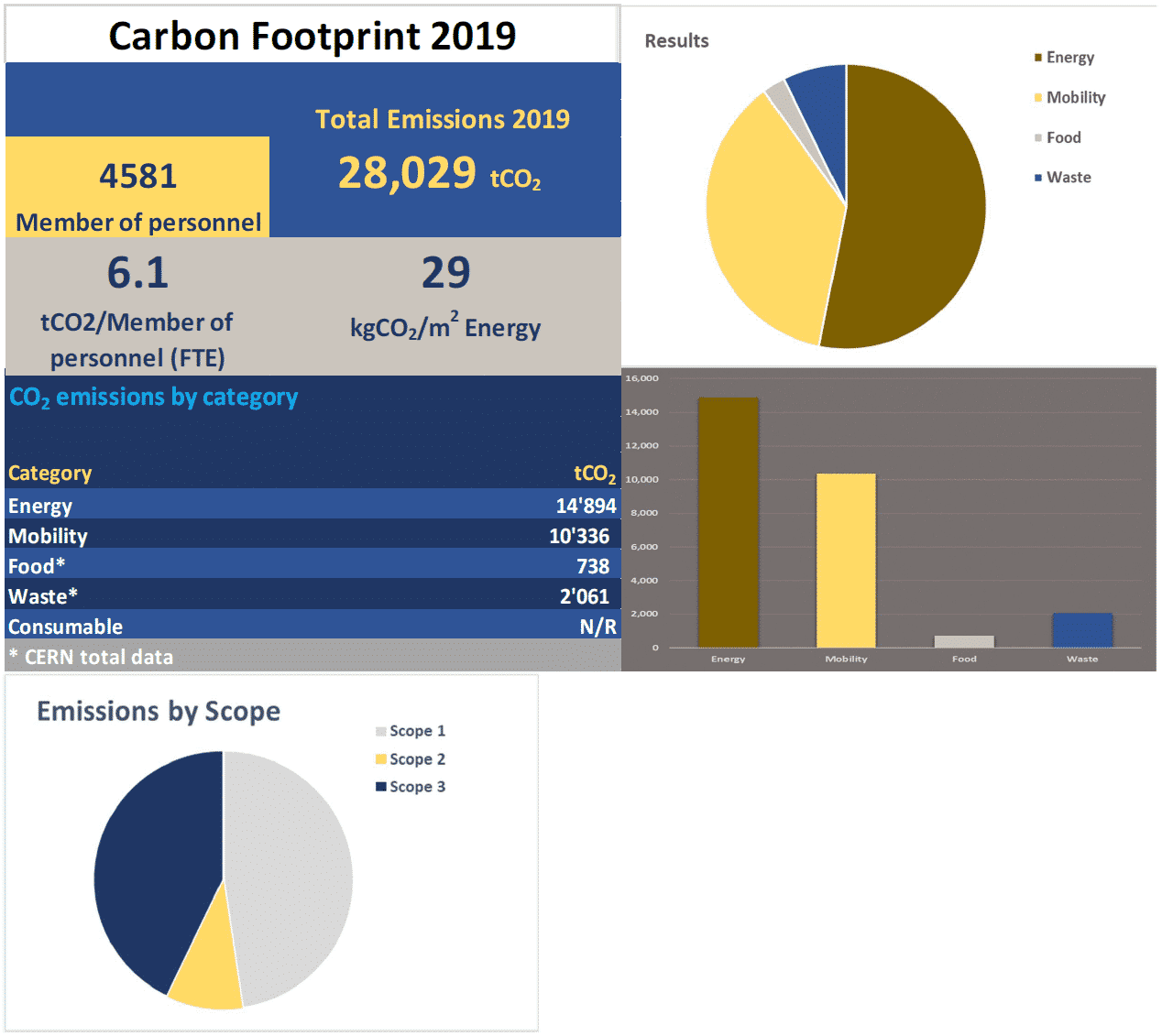Pick the blue Waste bar in bar chart
1162x1036 pixels.
1082,630
